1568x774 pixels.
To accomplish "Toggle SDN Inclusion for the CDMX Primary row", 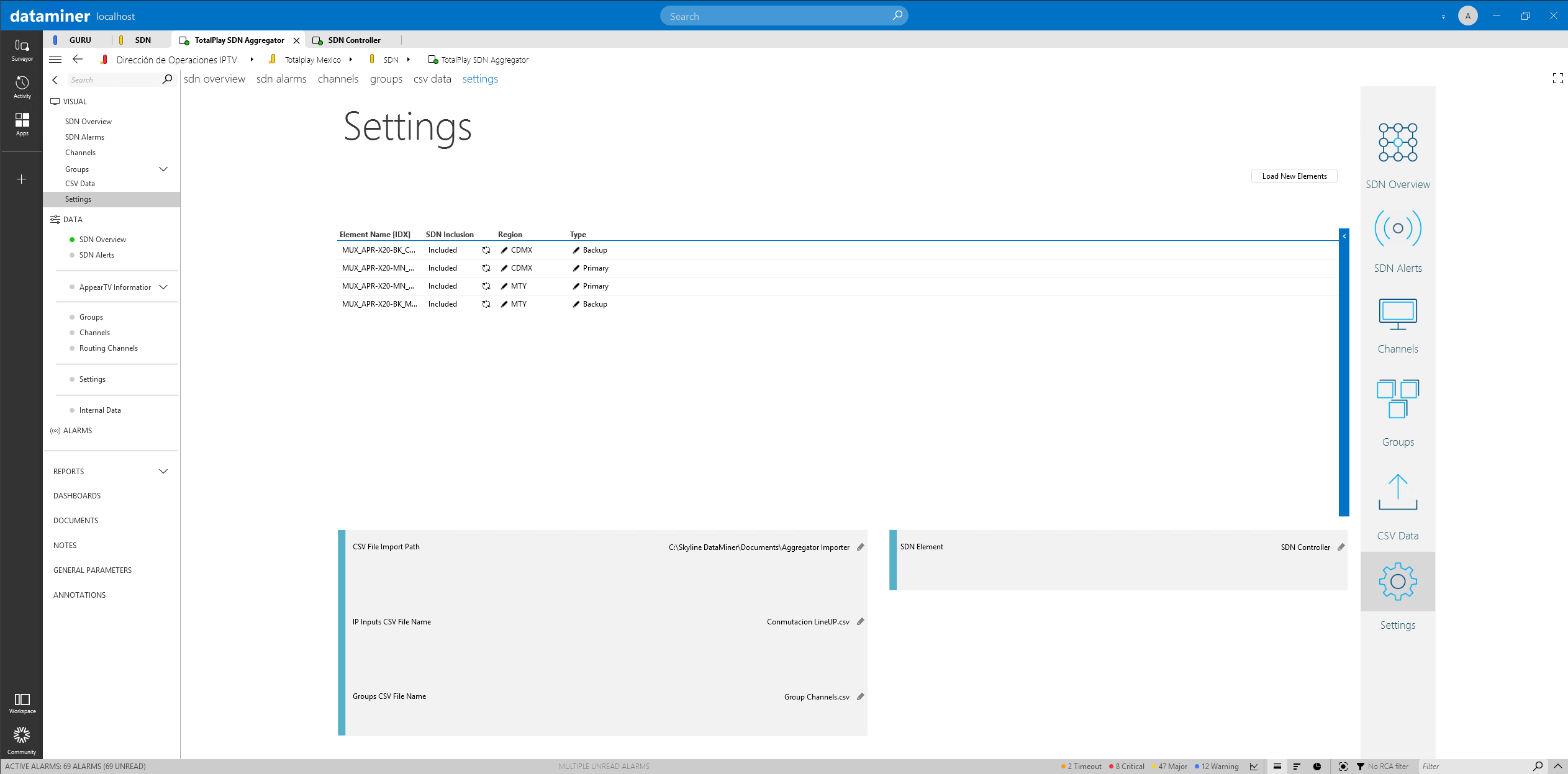I will (x=486, y=268).
